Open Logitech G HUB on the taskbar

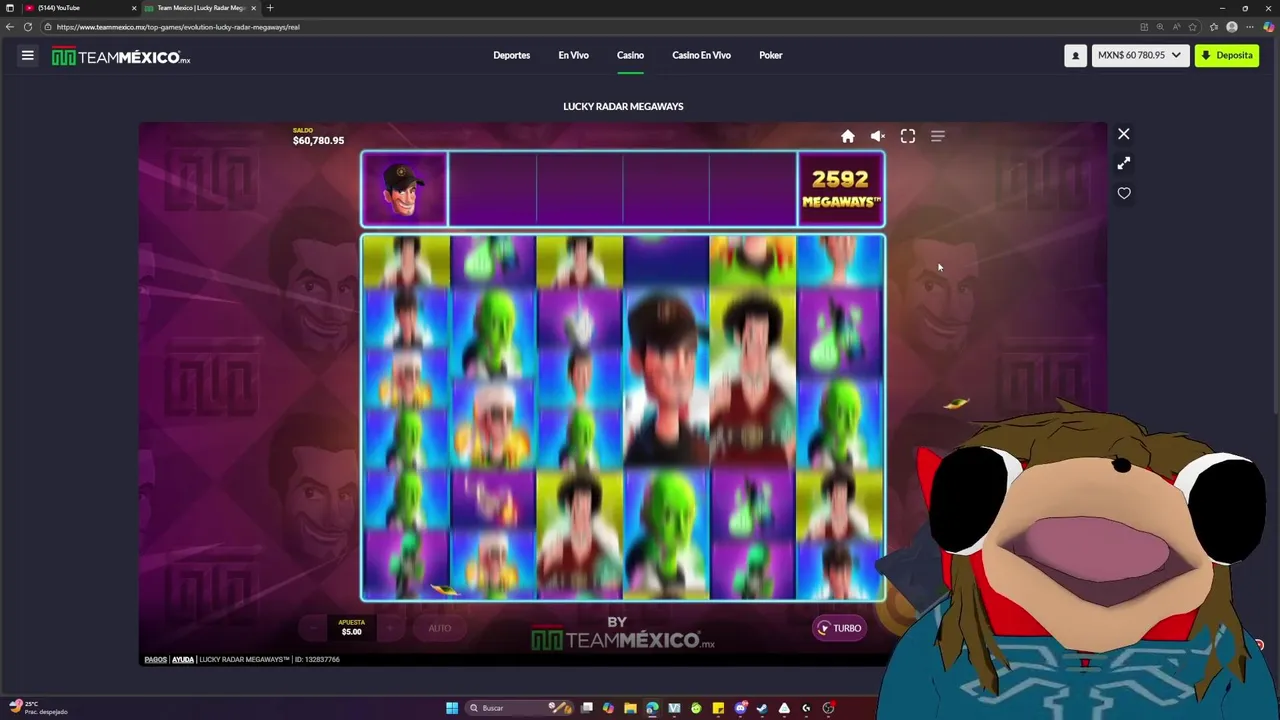[806, 708]
